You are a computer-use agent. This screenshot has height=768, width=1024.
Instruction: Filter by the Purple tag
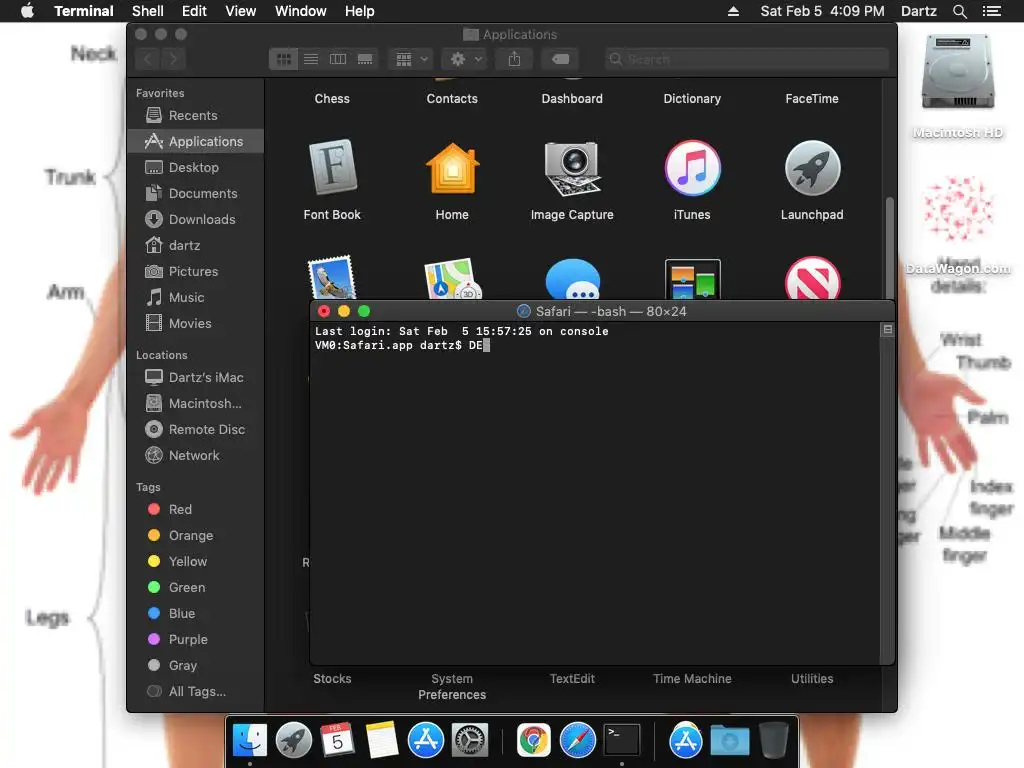(195, 640)
